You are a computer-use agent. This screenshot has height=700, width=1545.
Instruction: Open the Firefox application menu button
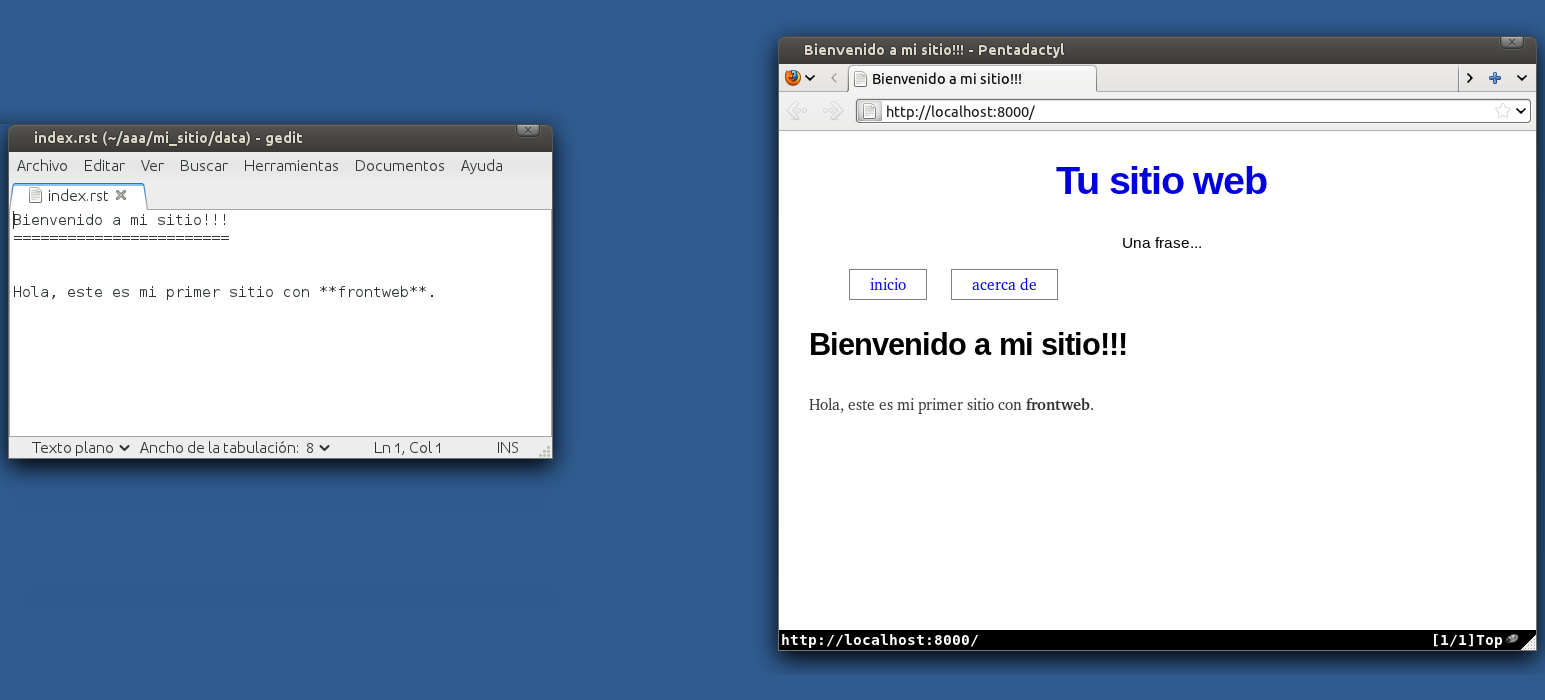(x=800, y=78)
